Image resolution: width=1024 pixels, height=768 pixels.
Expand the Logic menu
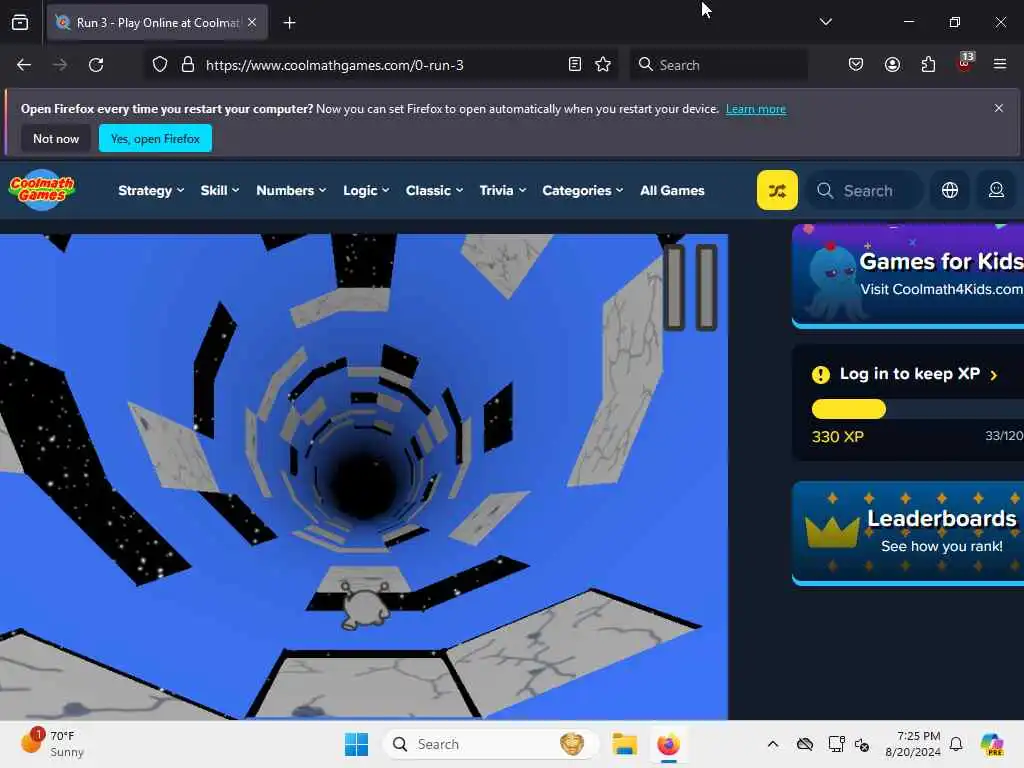[x=366, y=190]
